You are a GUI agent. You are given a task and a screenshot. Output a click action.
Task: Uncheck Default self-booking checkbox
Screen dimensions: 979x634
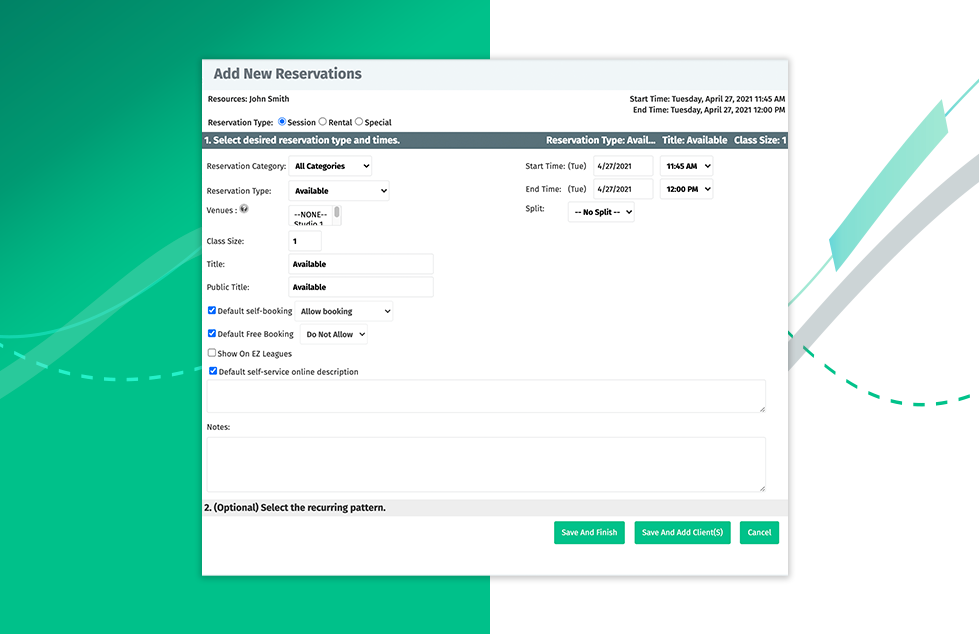(x=212, y=311)
